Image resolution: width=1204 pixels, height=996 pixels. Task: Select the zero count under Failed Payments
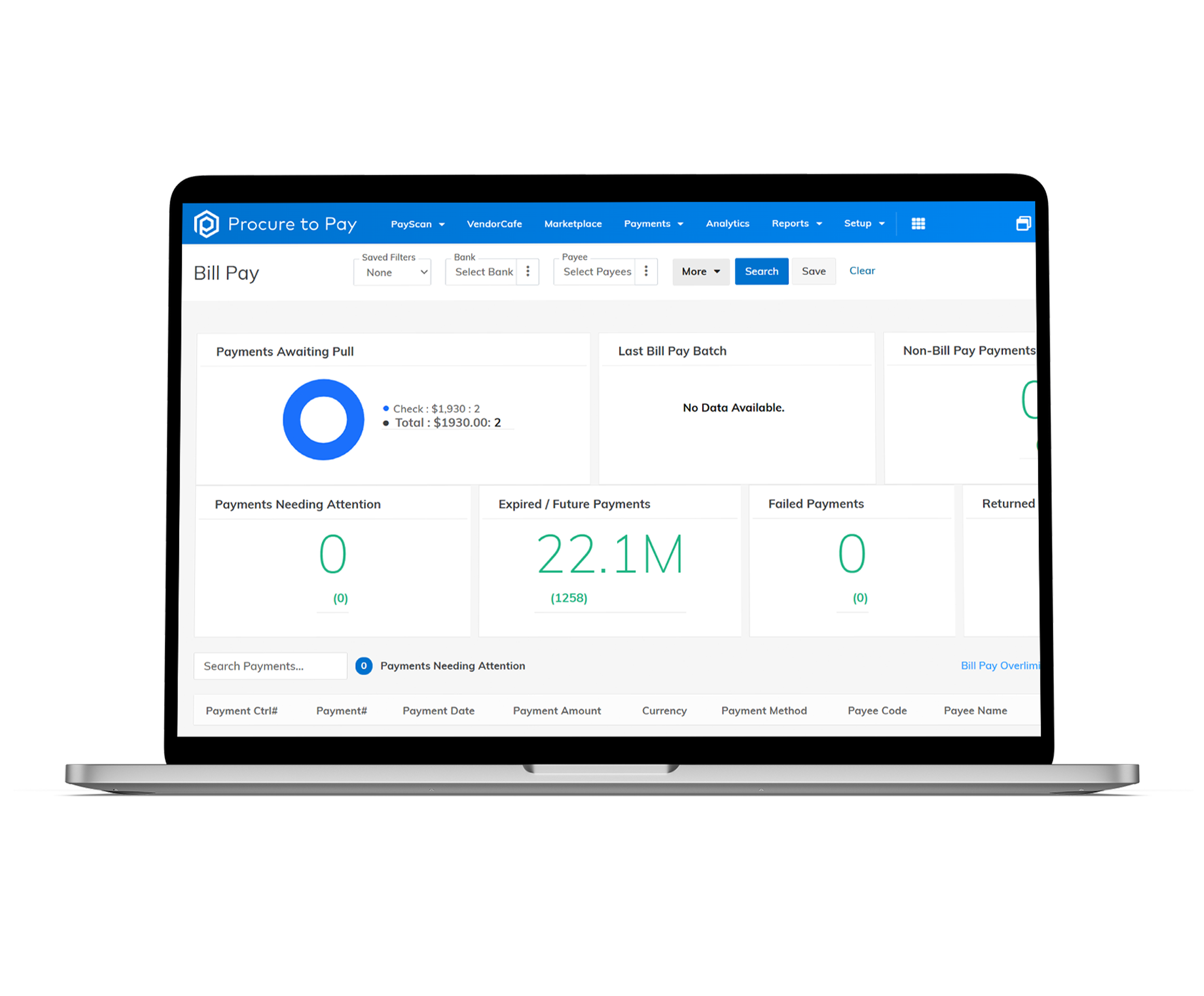[852, 552]
